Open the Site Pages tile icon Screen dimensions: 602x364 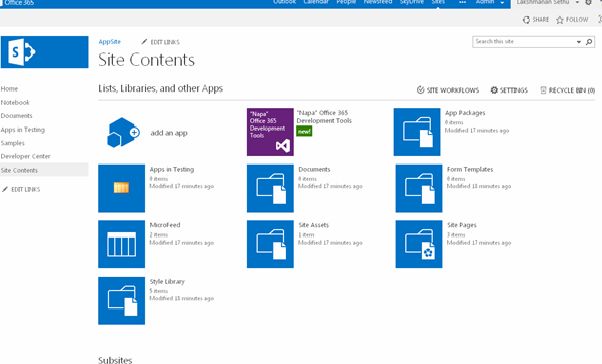(x=419, y=244)
